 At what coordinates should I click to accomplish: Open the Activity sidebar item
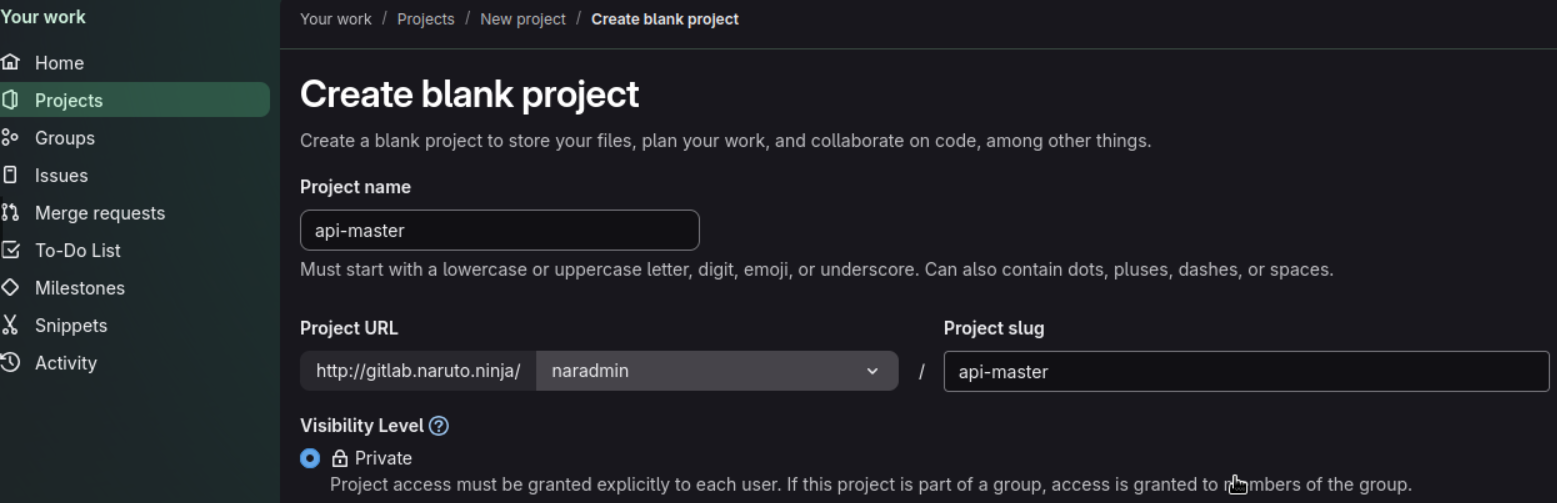66,363
